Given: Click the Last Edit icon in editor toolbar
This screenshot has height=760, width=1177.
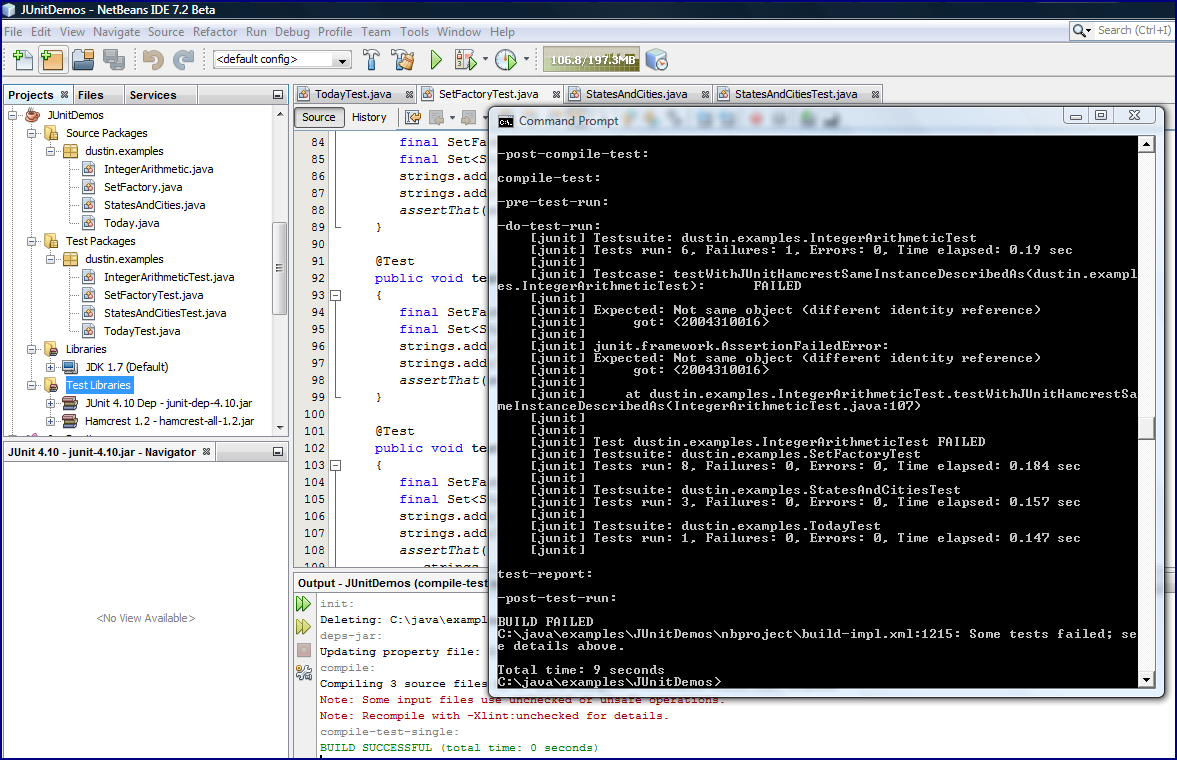Looking at the screenshot, I should pyautogui.click(x=413, y=117).
